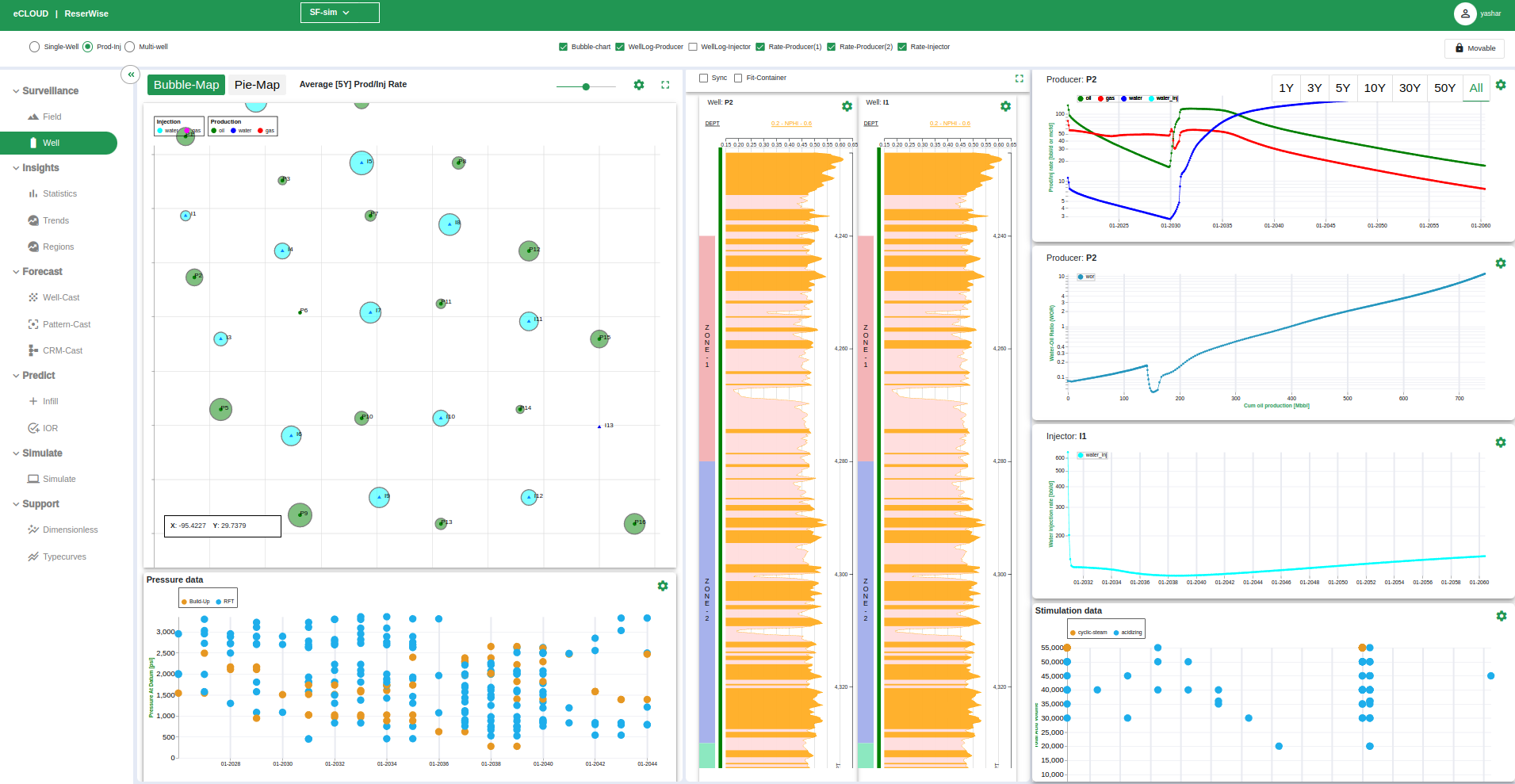Enable Fit-Container checkbox
1515x784 pixels.
coord(738,78)
